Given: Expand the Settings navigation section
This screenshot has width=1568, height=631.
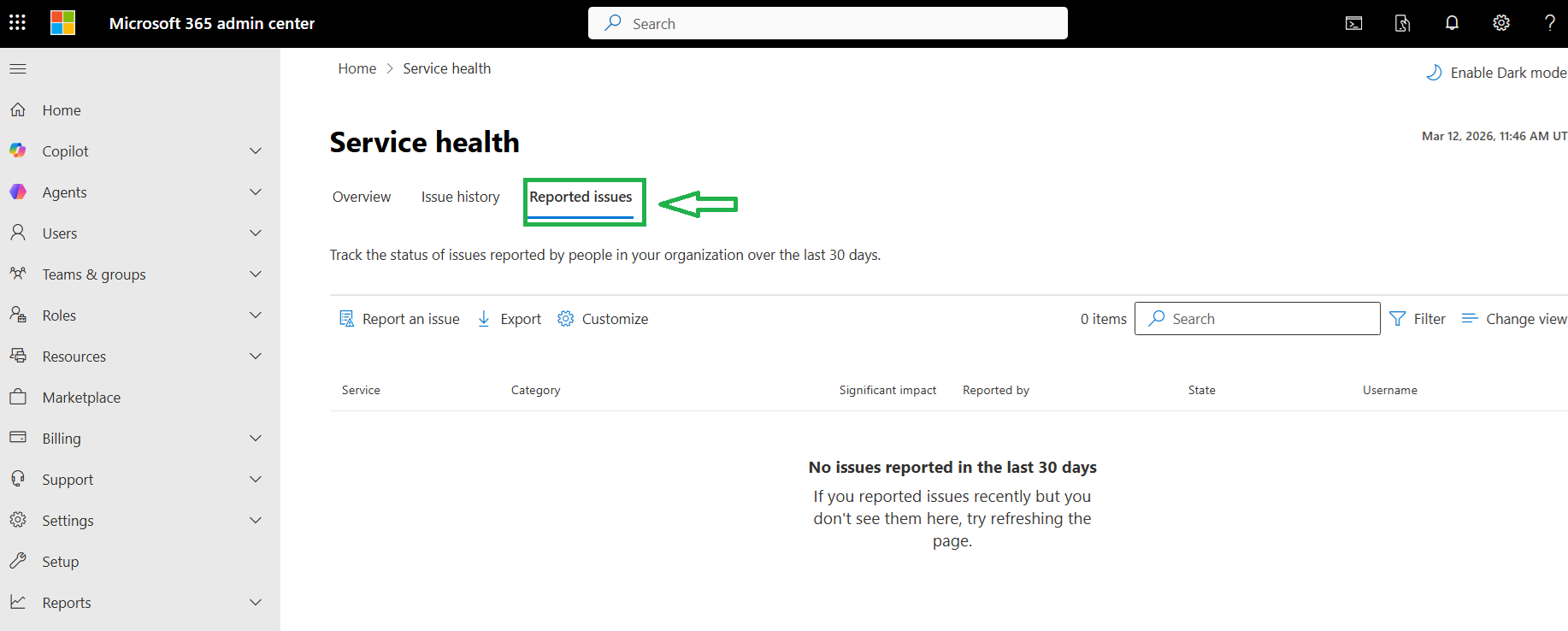Looking at the screenshot, I should (256, 520).
